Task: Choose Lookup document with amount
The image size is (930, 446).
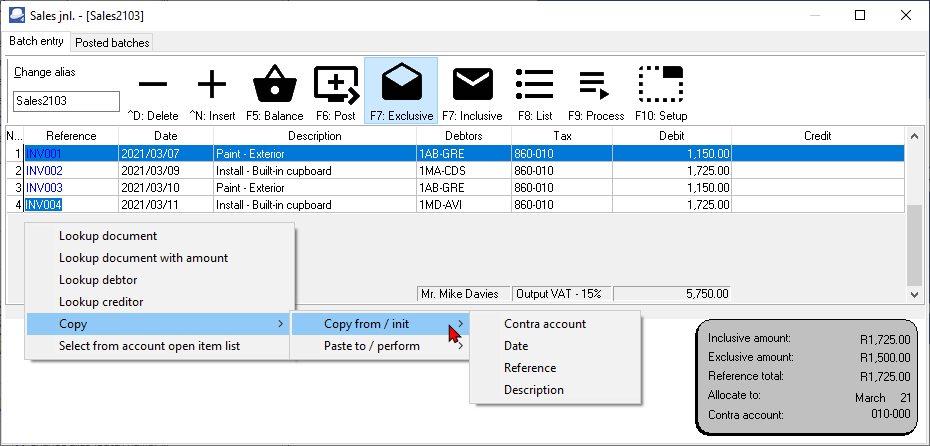Action: point(160,258)
